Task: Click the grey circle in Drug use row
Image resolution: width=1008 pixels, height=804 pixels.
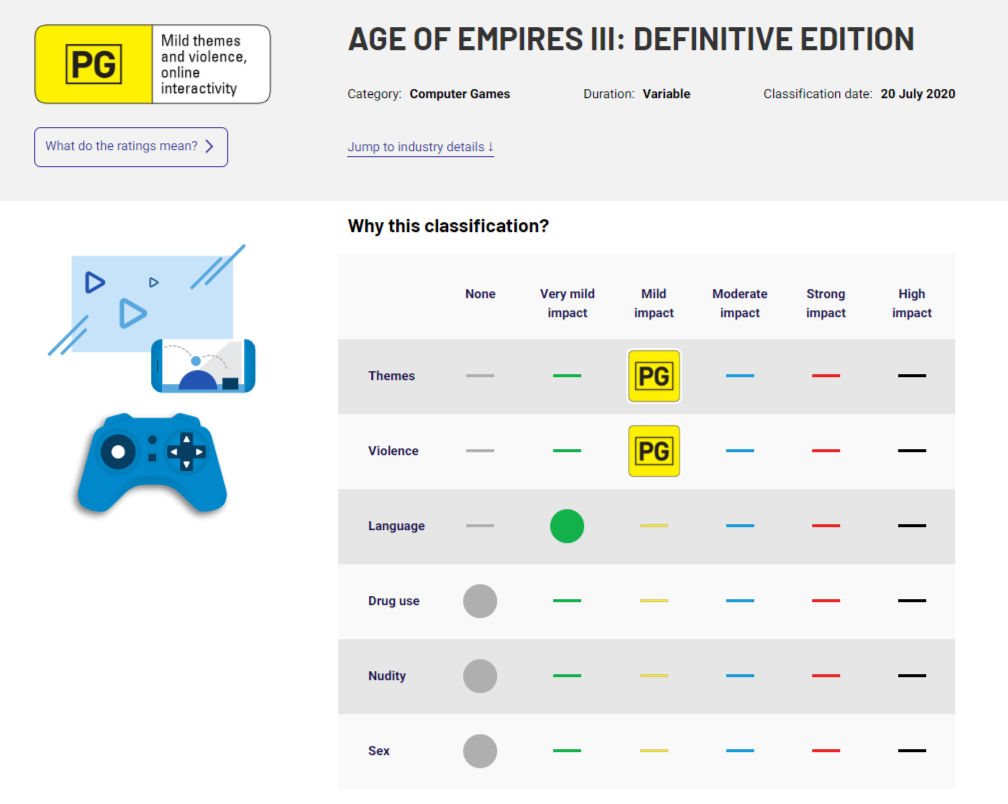Action: click(480, 601)
